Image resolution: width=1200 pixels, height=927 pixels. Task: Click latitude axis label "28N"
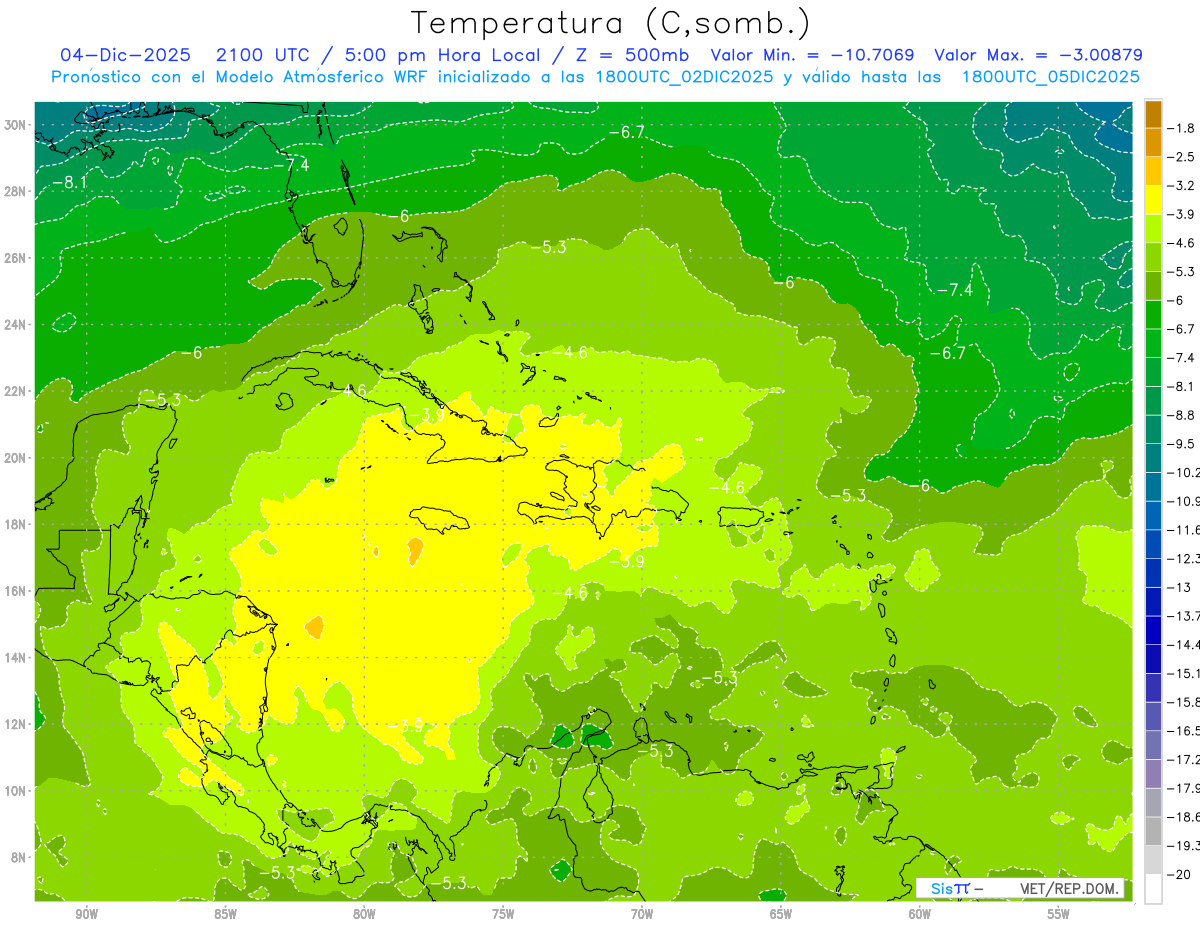pos(15,191)
